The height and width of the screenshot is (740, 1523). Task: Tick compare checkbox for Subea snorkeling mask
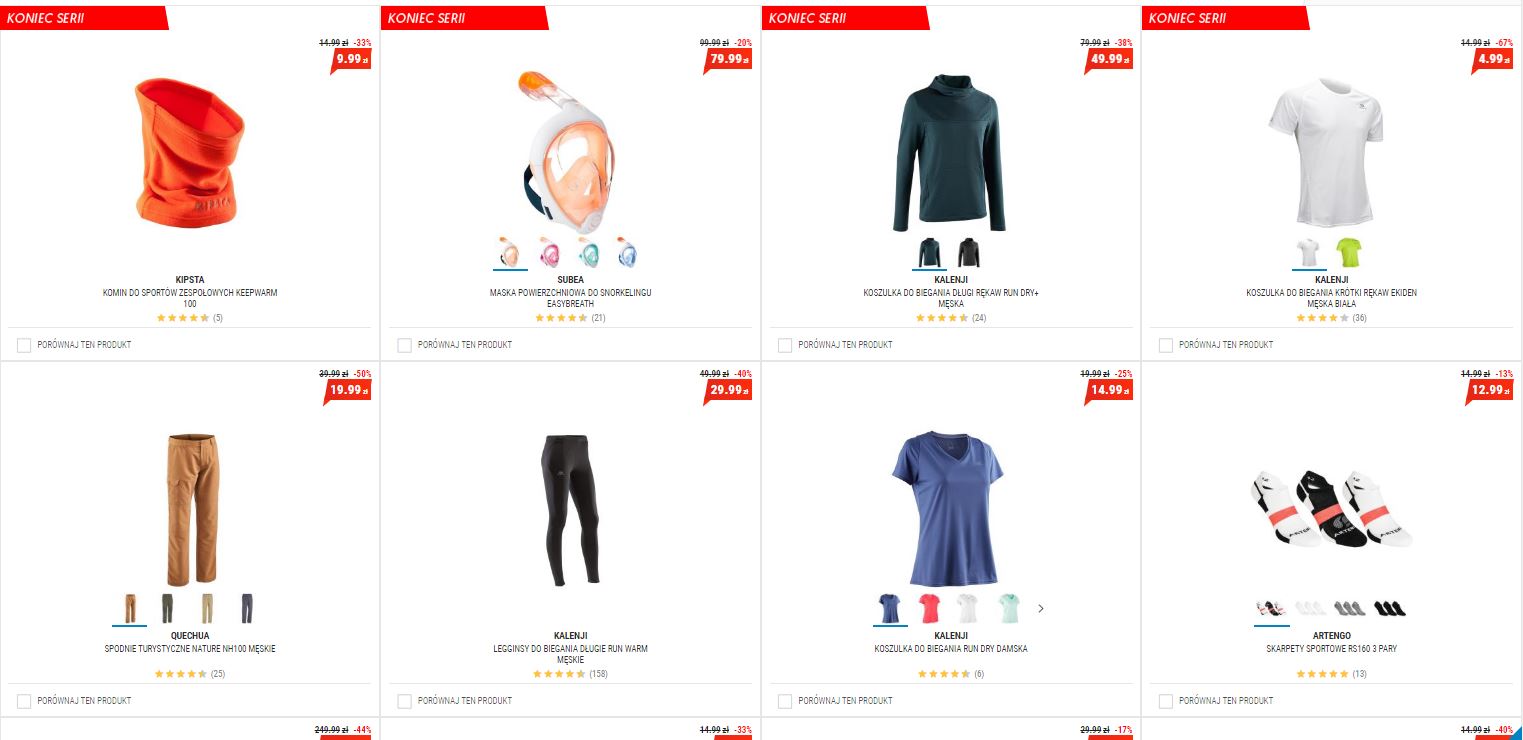click(405, 345)
